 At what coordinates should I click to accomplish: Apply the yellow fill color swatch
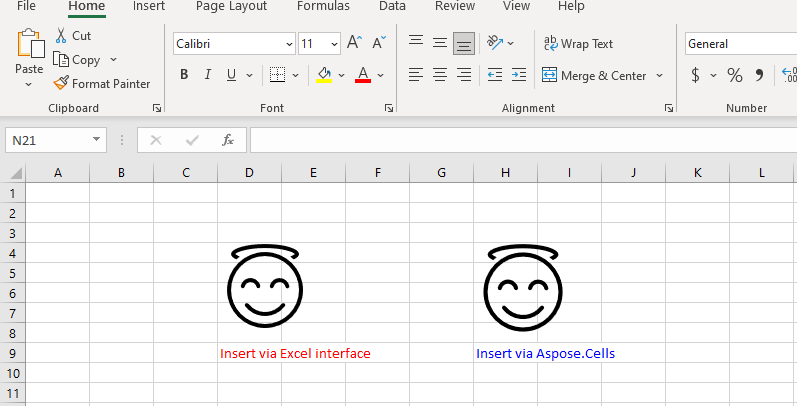point(323,75)
